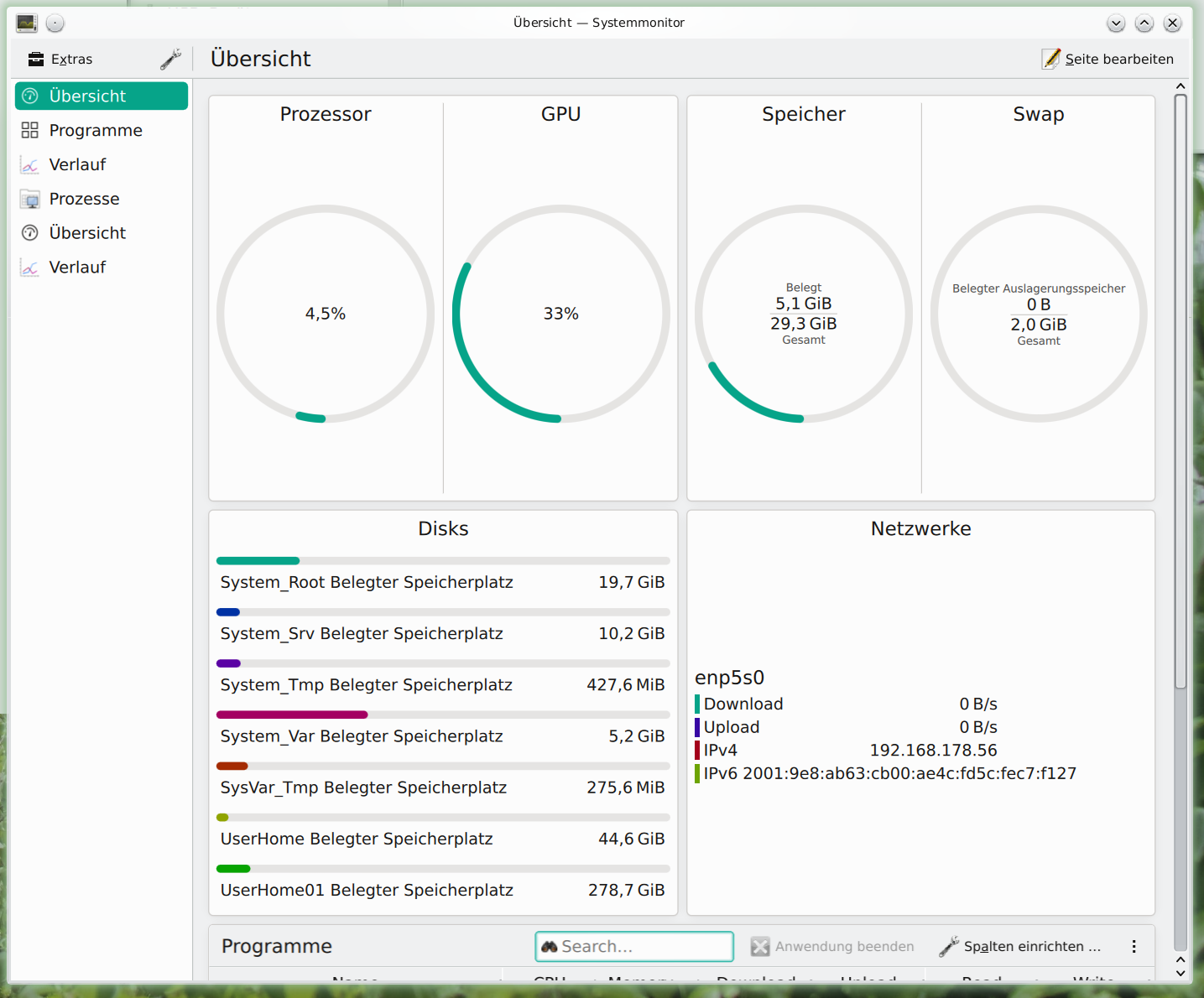Toggle the round pin button in title bar
This screenshot has height=998, width=1204.
[x=55, y=23]
